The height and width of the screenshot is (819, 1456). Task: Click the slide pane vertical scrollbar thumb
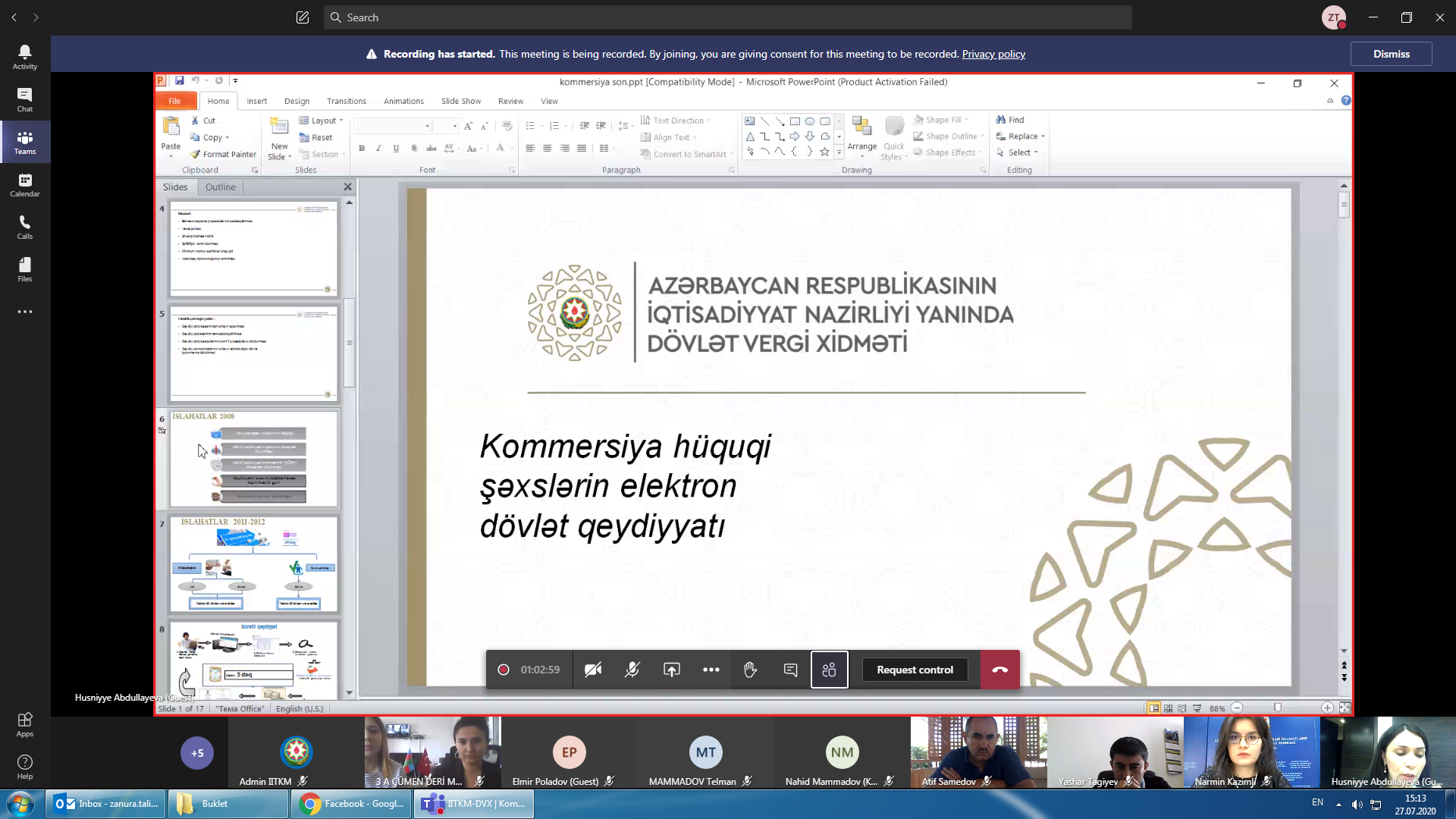tap(1344, 205)
